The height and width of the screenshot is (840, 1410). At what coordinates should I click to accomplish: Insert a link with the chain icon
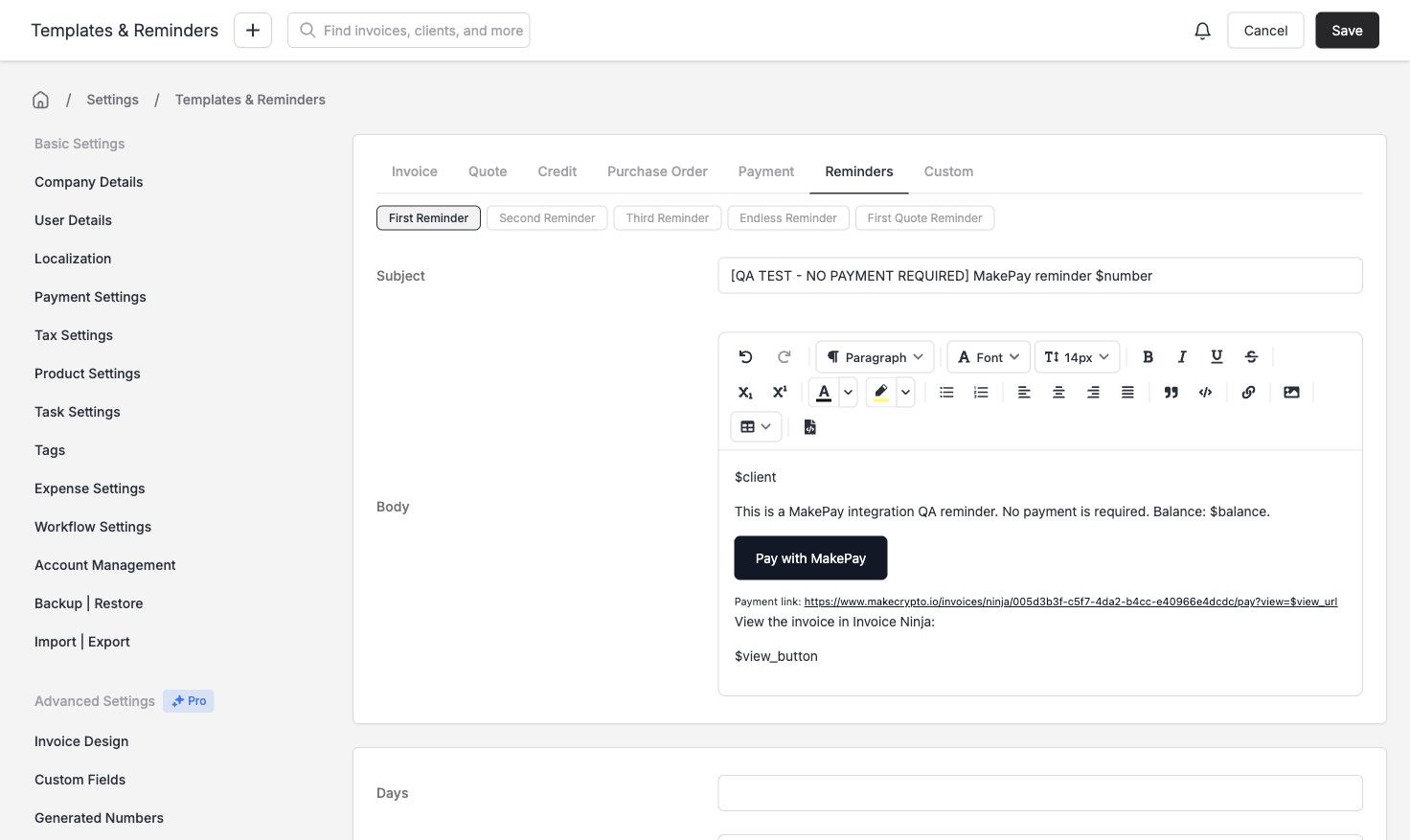pos(1248,393)
